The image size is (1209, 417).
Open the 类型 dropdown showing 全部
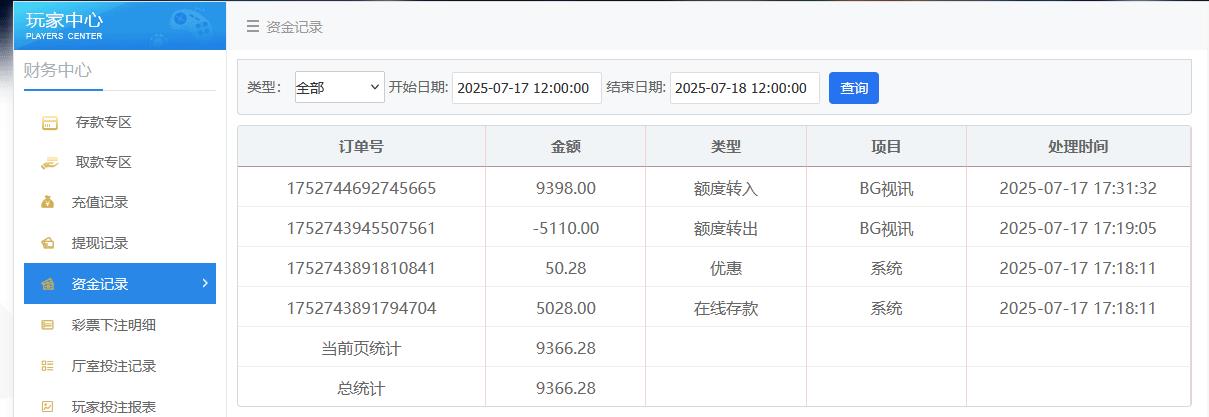[339, 88]
